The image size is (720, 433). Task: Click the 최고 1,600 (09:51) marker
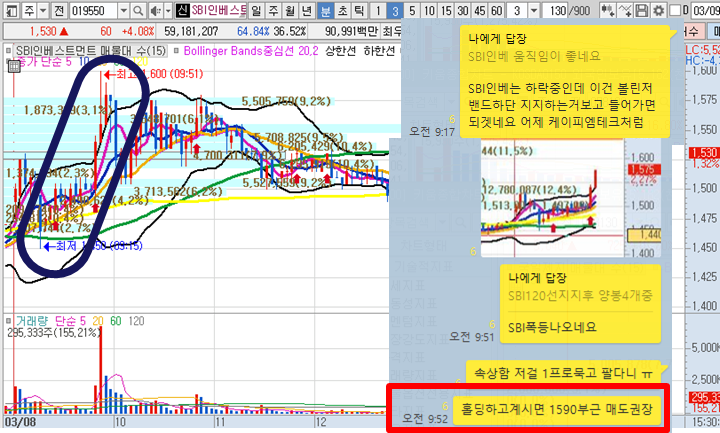coord(154,74)
